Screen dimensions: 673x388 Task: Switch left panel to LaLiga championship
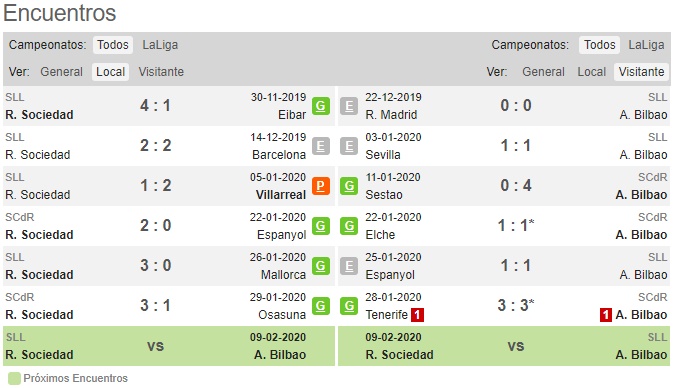point(160,45)
